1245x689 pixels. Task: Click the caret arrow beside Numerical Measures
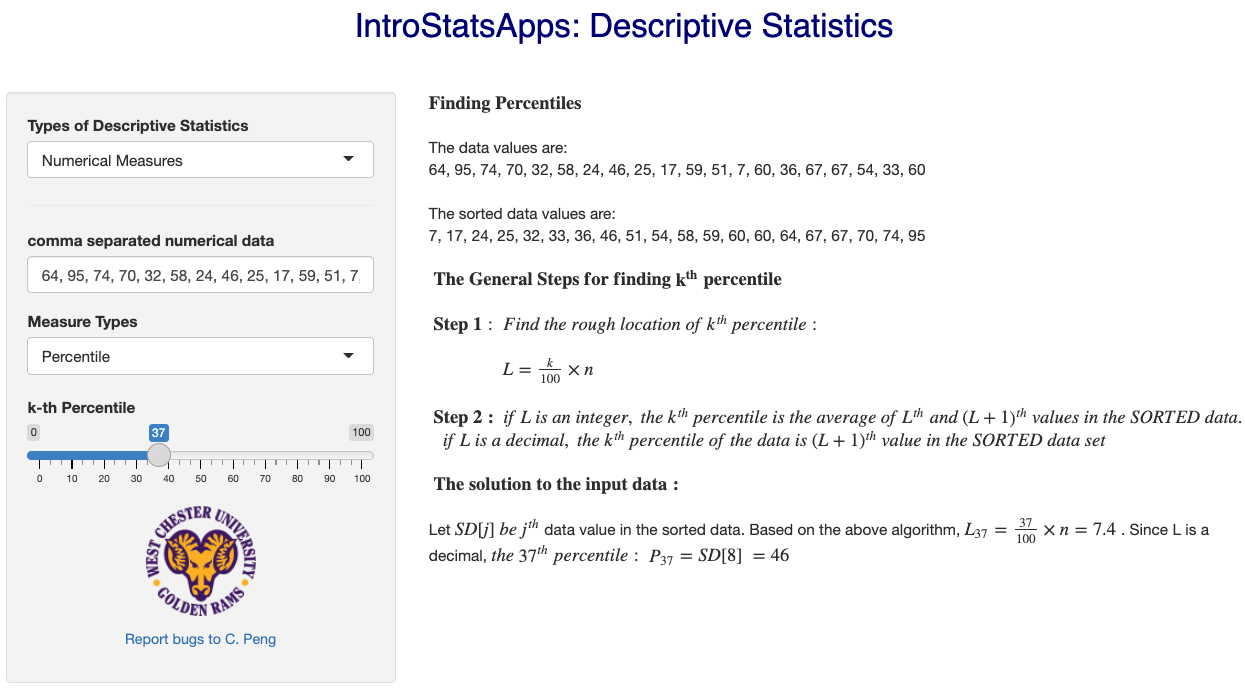pos(348,159)
